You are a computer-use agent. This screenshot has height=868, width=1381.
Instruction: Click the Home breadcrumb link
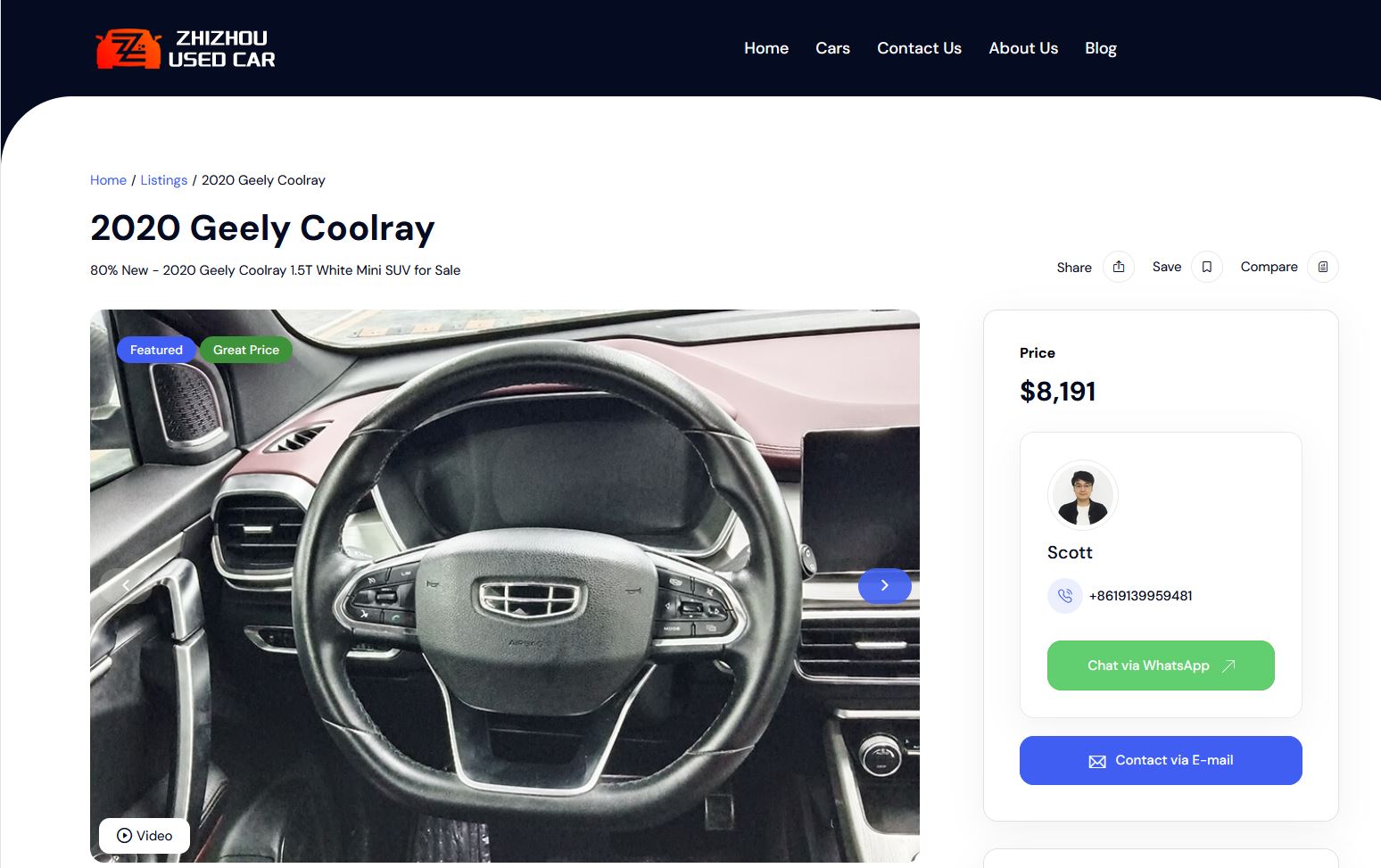click(x=108, y=180)
